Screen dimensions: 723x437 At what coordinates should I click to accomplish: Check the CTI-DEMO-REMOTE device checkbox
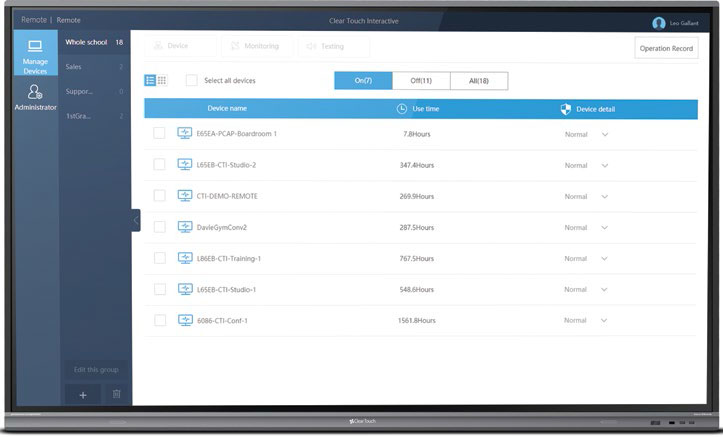160,195
